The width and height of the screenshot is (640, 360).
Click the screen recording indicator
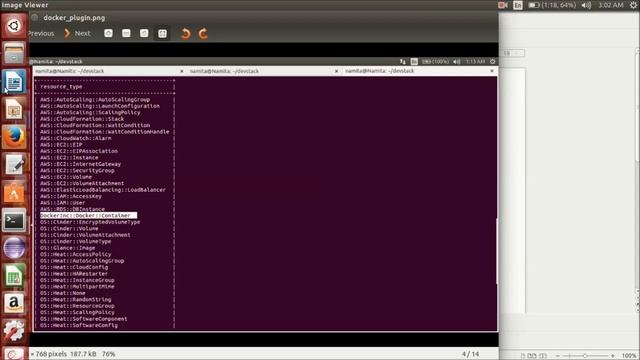(x=502, y=5)
